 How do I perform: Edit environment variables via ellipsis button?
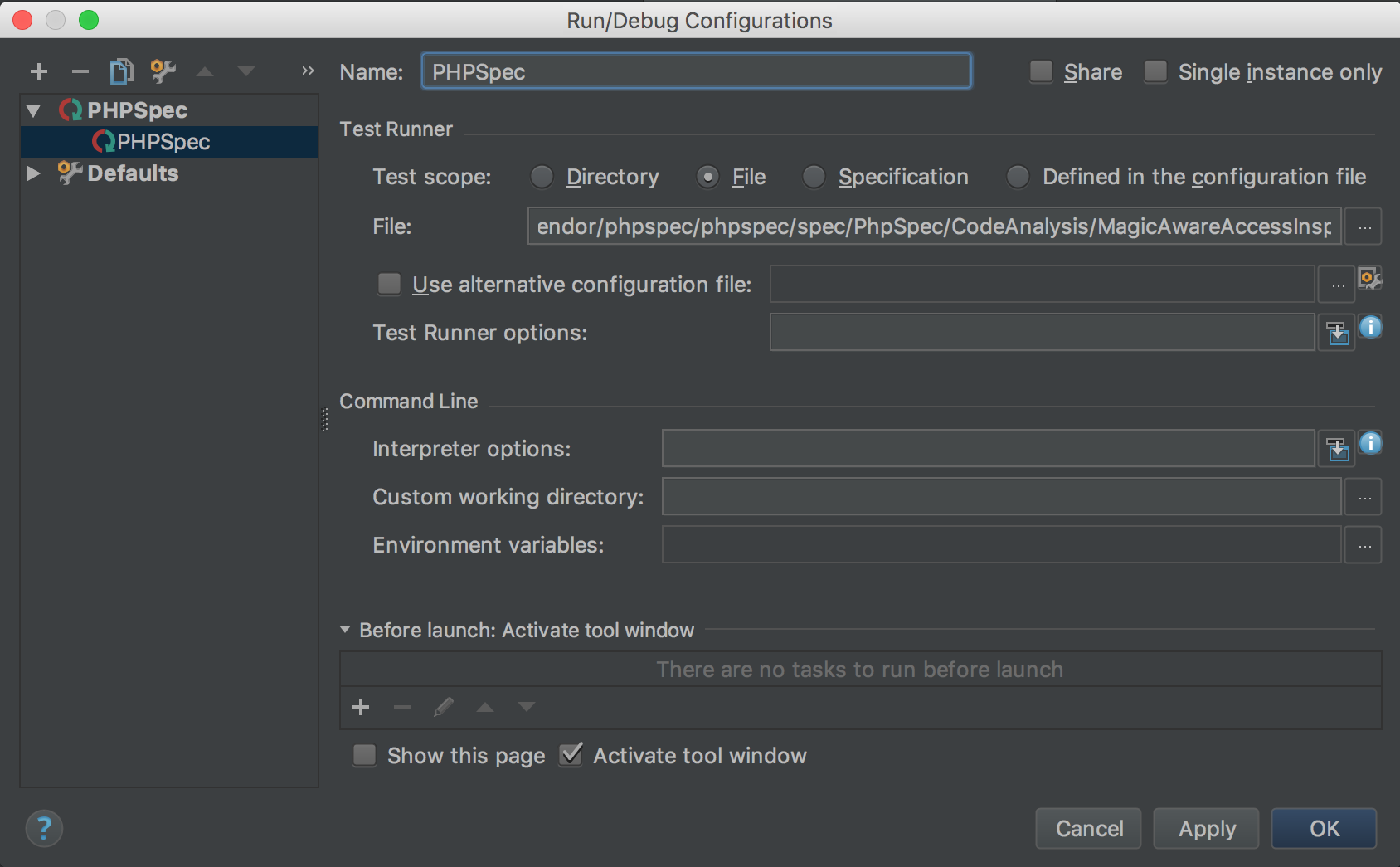[1364, 545]
